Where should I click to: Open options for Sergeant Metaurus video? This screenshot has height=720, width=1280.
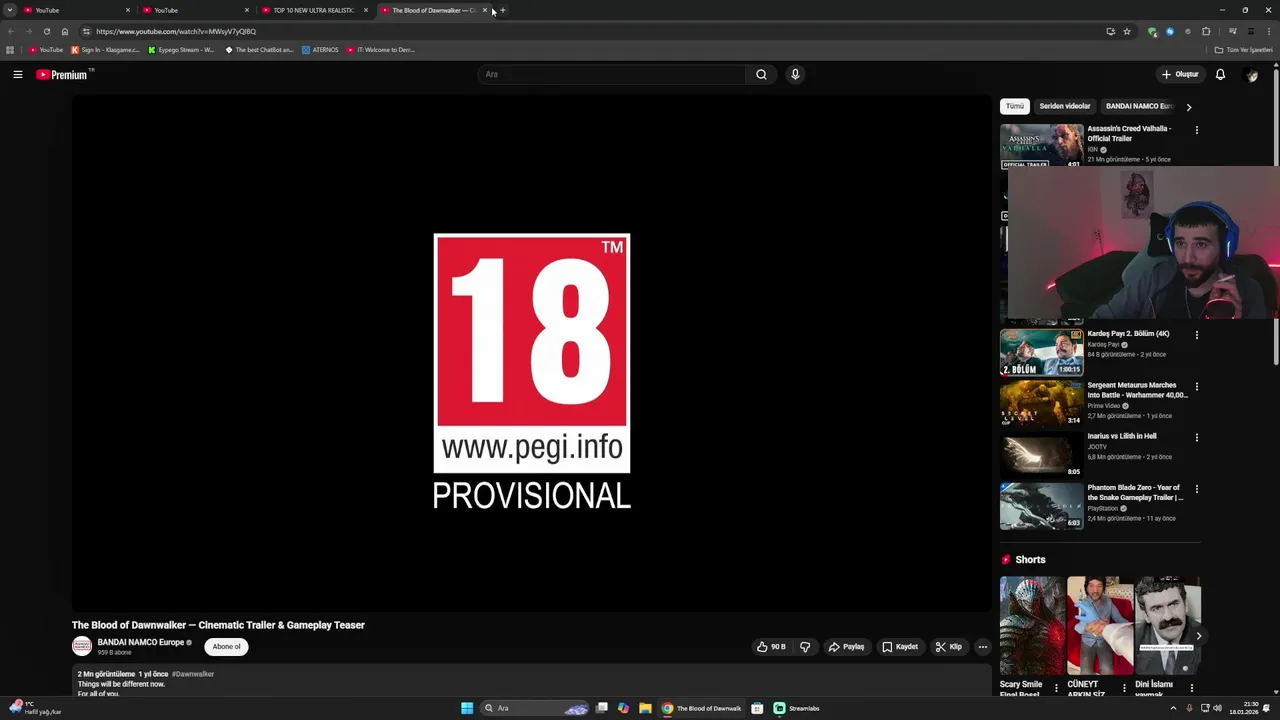(1196, 386)
